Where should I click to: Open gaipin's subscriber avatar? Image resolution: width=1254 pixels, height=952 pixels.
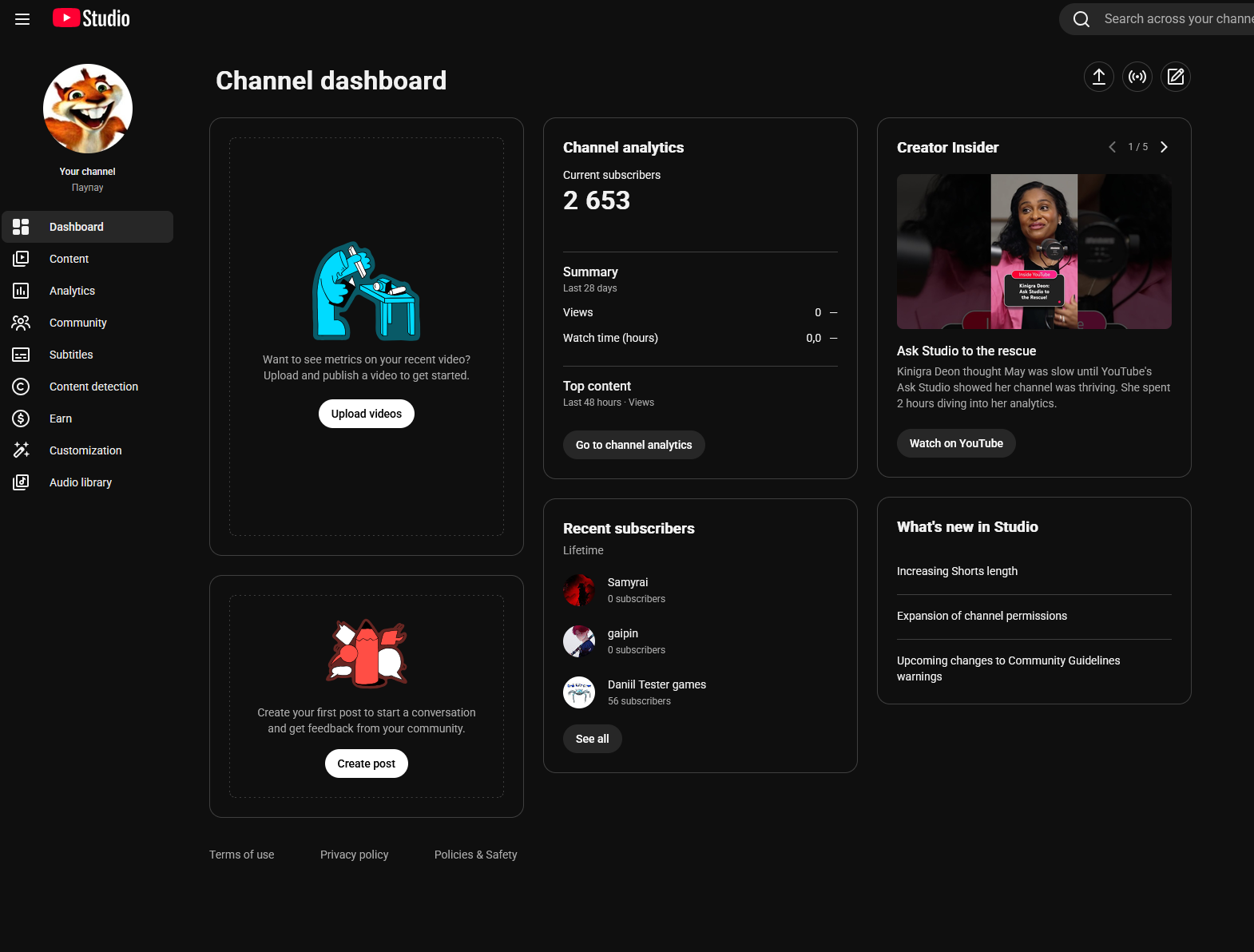[579, 641]
